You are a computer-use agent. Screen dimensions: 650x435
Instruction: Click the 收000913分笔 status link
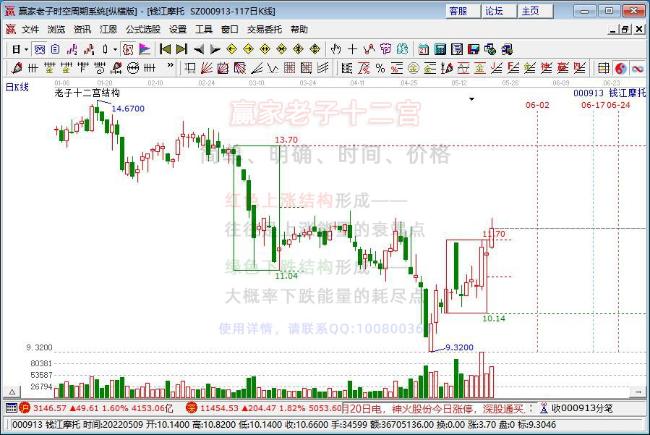click(582, 408)
